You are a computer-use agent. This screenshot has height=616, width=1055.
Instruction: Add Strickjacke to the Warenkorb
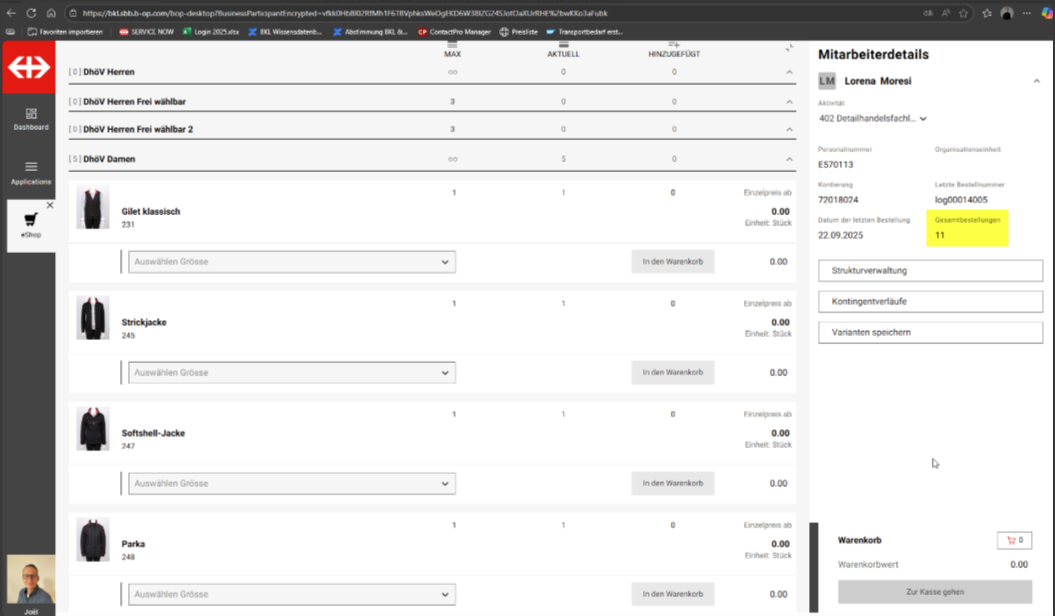click(x=672, y=373)
